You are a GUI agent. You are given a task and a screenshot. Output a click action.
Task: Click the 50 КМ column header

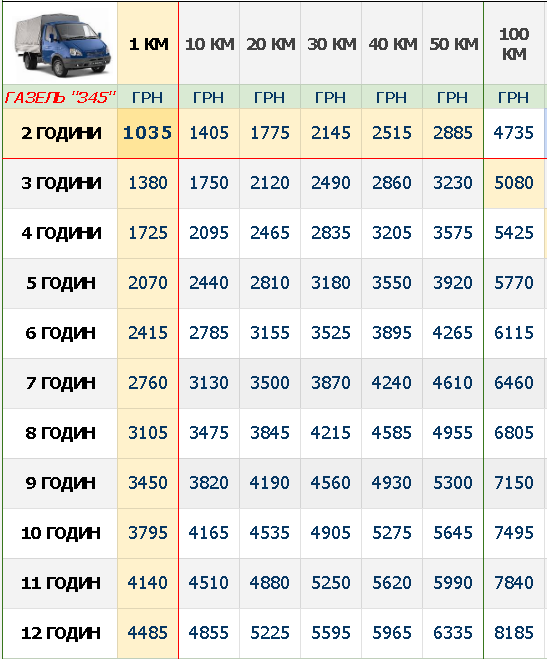[454, 44]
